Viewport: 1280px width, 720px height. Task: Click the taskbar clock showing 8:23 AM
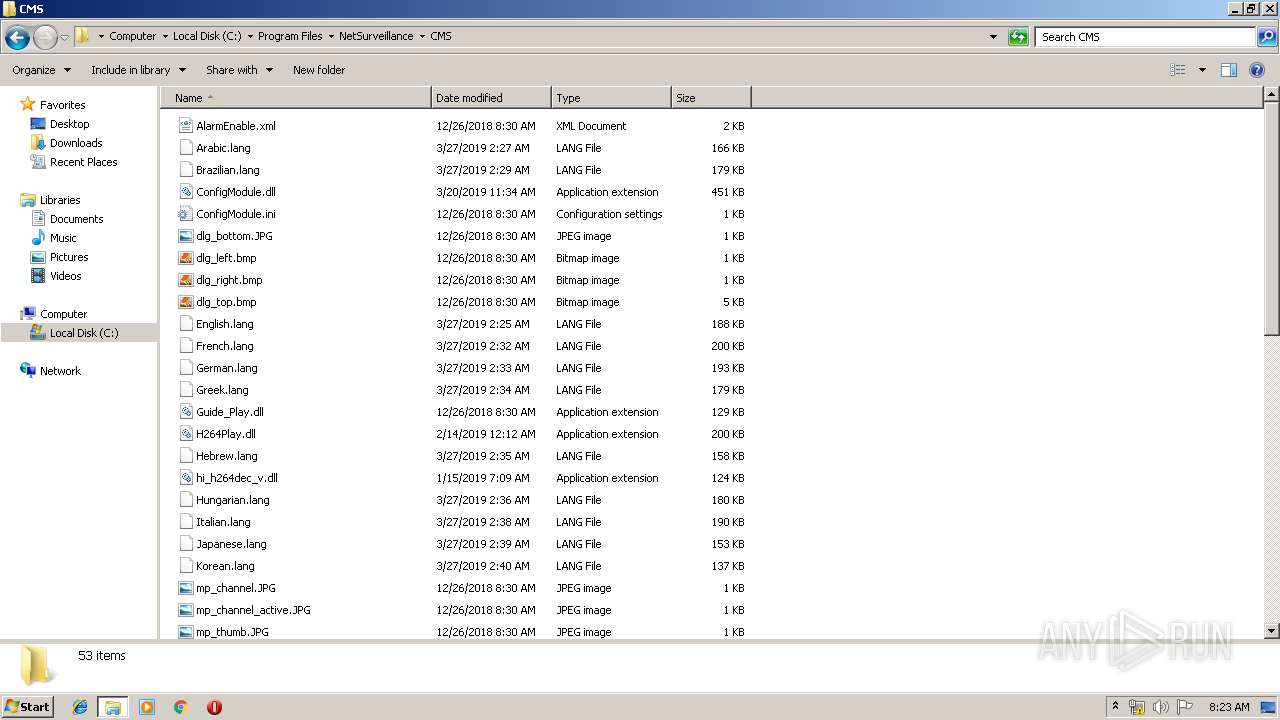point(1229,707)
